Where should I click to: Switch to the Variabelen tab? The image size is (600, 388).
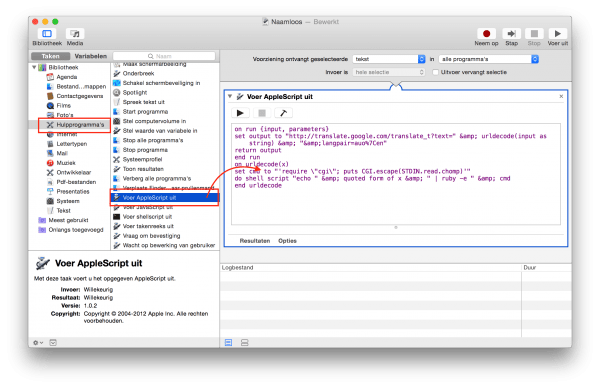[91, 56]
